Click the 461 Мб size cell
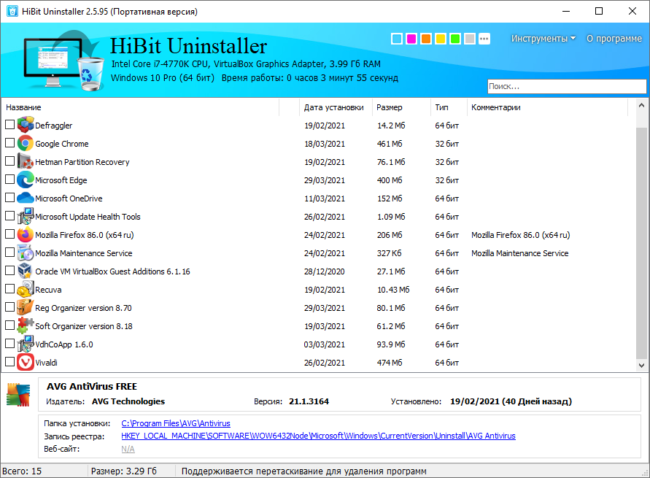This screenshot has height=478, width=650. (x=389, y=143)
